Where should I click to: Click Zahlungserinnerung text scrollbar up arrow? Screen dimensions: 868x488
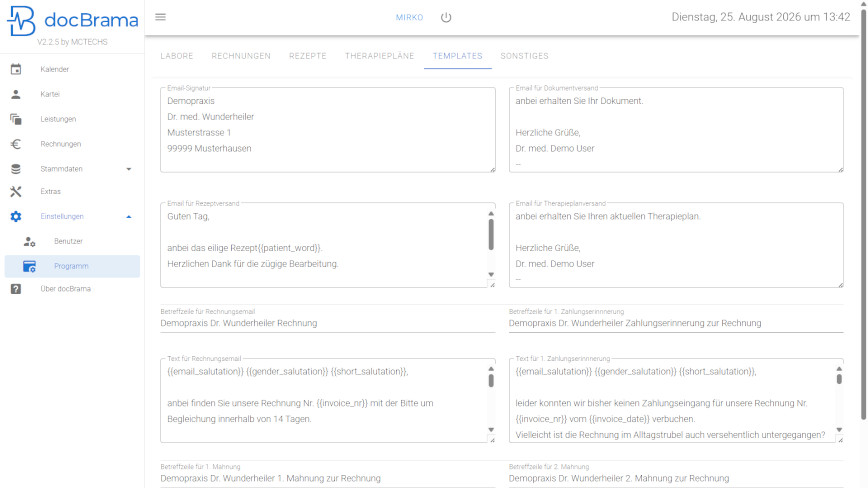click(839, 369)
